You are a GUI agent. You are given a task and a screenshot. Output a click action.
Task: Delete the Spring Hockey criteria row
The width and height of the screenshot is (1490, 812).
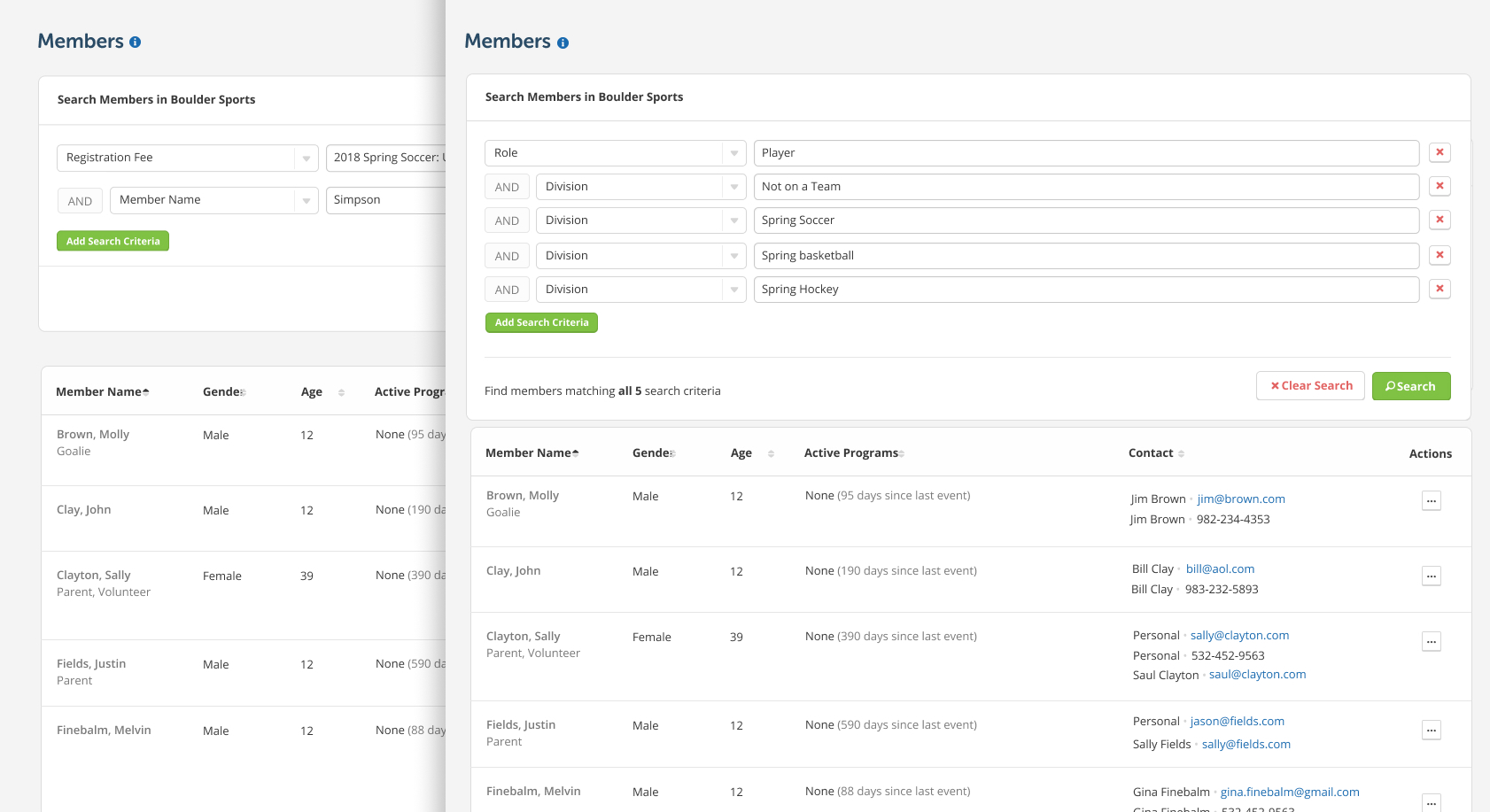click(1440, 289)
